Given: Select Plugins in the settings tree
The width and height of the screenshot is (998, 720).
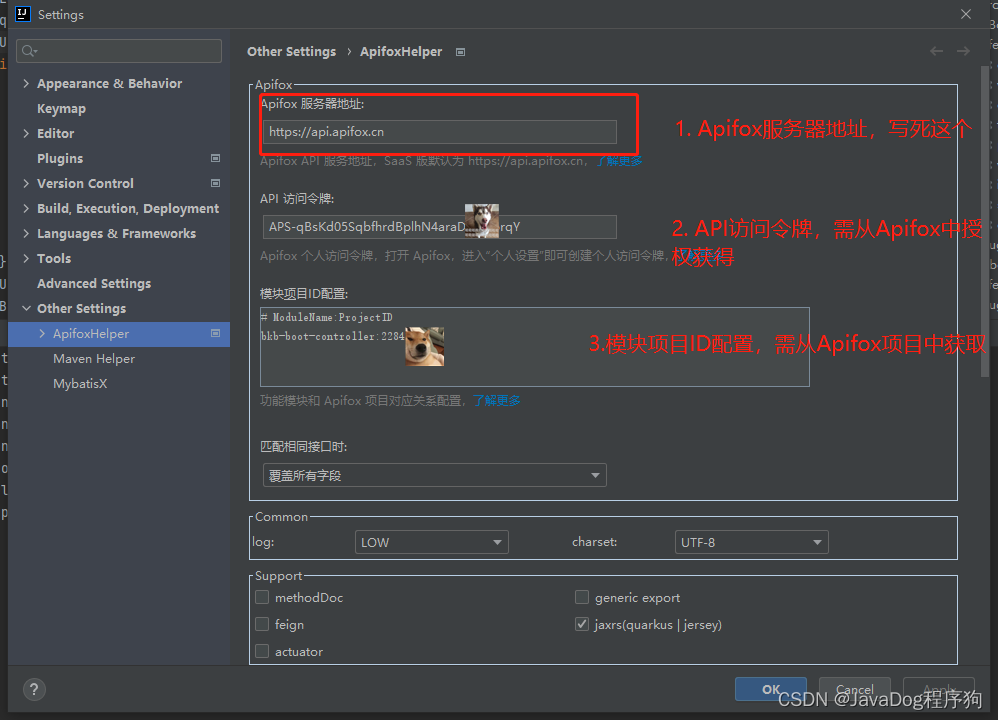Looking at the screenshot, I should 60,159.
